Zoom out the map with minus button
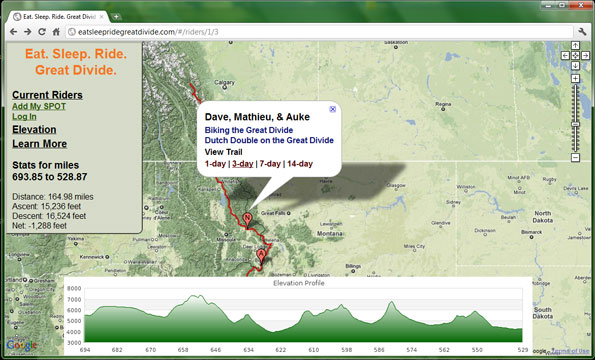 click(x=575, y=157)
